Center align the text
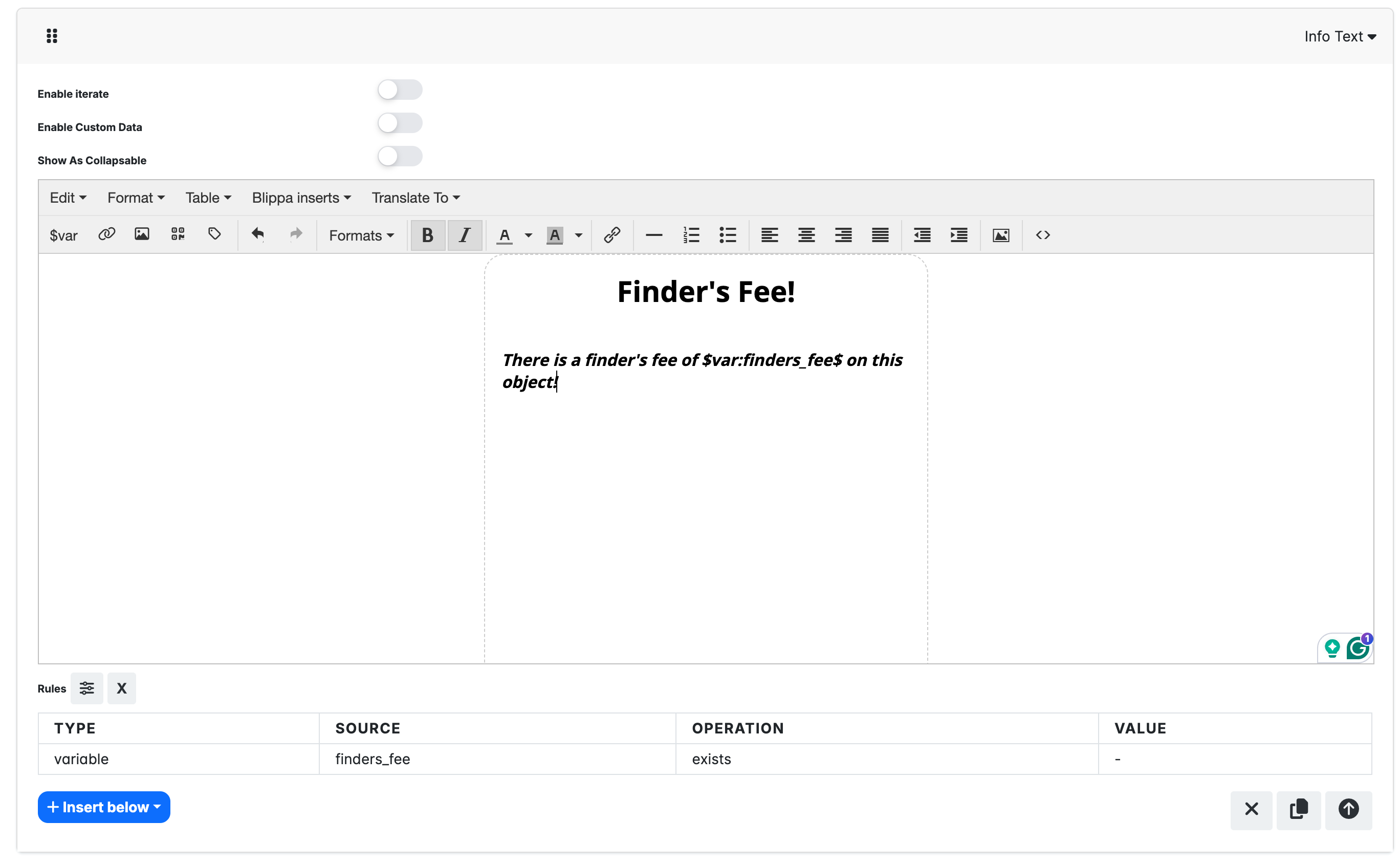 (x=806, y=235)
